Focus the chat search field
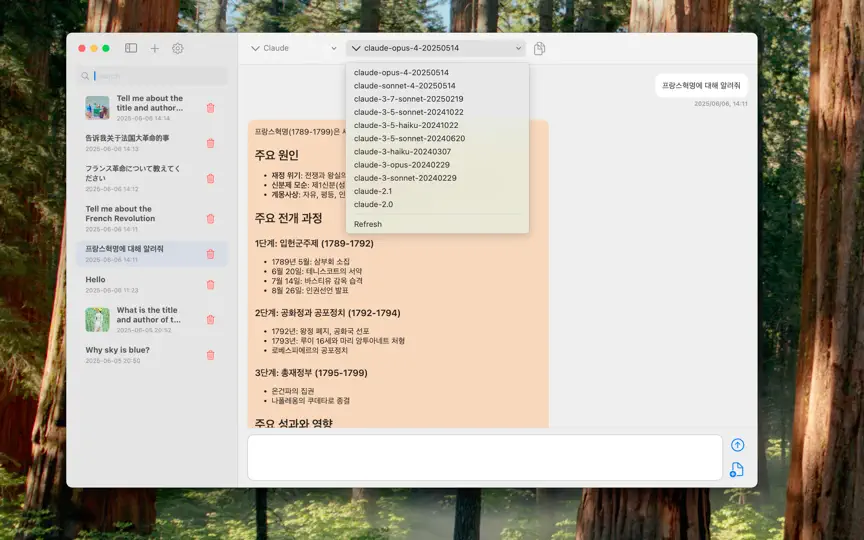Image resolution: width=864 pixels, height=540 pixels. (x=152, y=76)
